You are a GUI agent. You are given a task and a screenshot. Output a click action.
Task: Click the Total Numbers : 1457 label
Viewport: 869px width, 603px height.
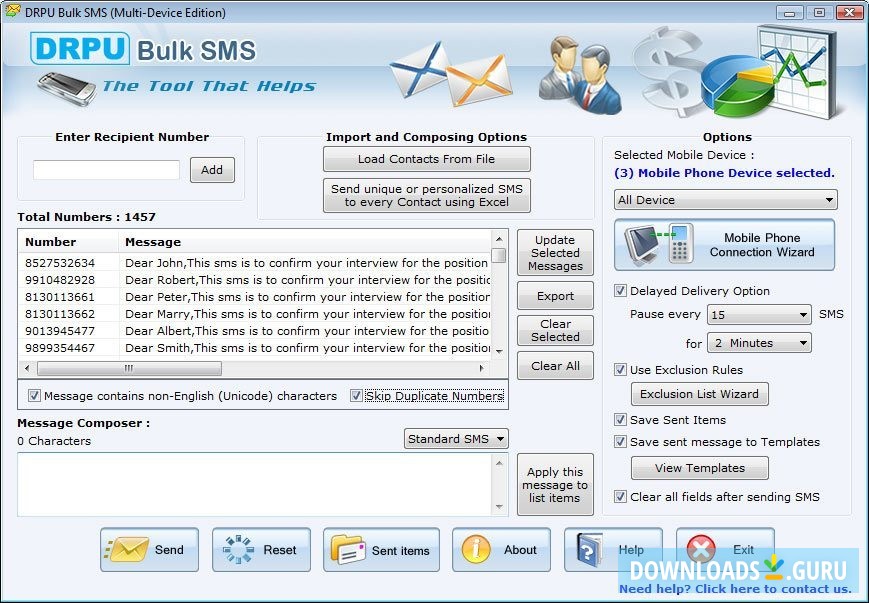(86, 217)
